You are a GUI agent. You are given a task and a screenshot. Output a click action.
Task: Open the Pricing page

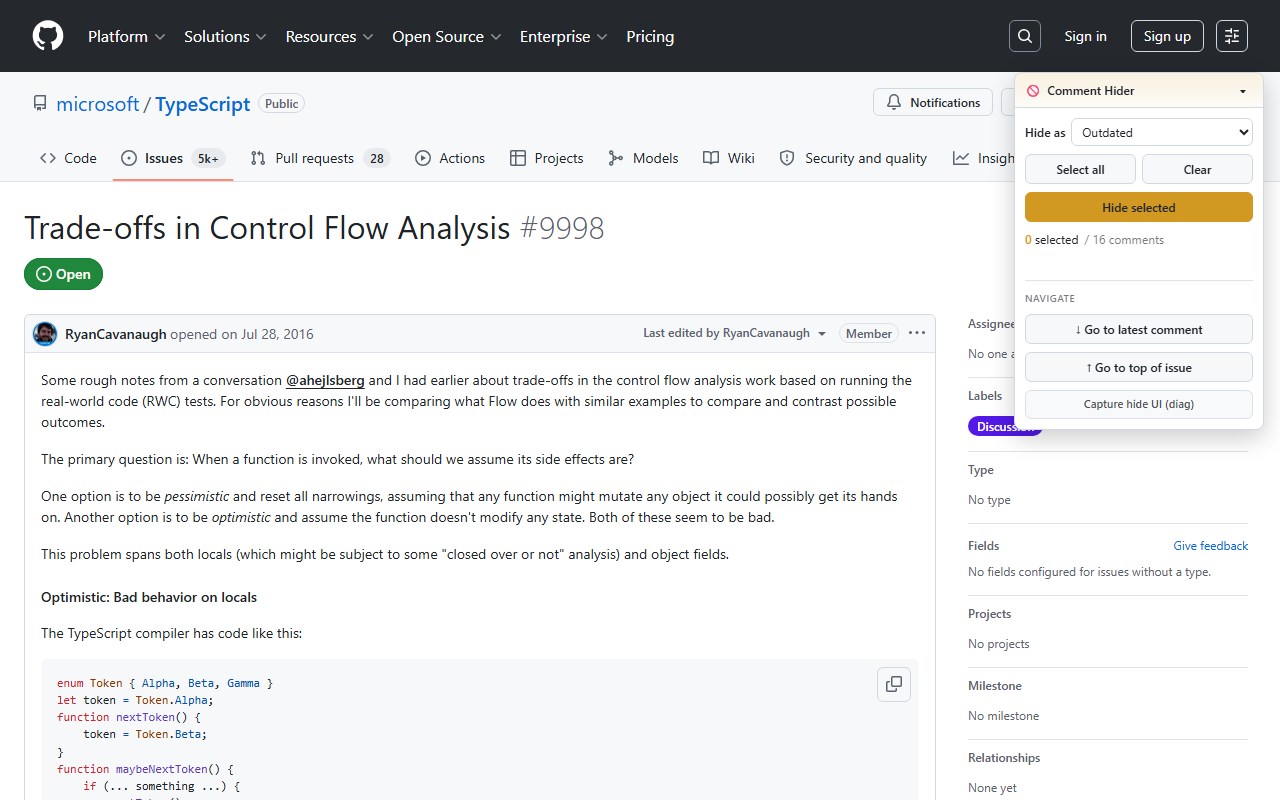[650, 36]
